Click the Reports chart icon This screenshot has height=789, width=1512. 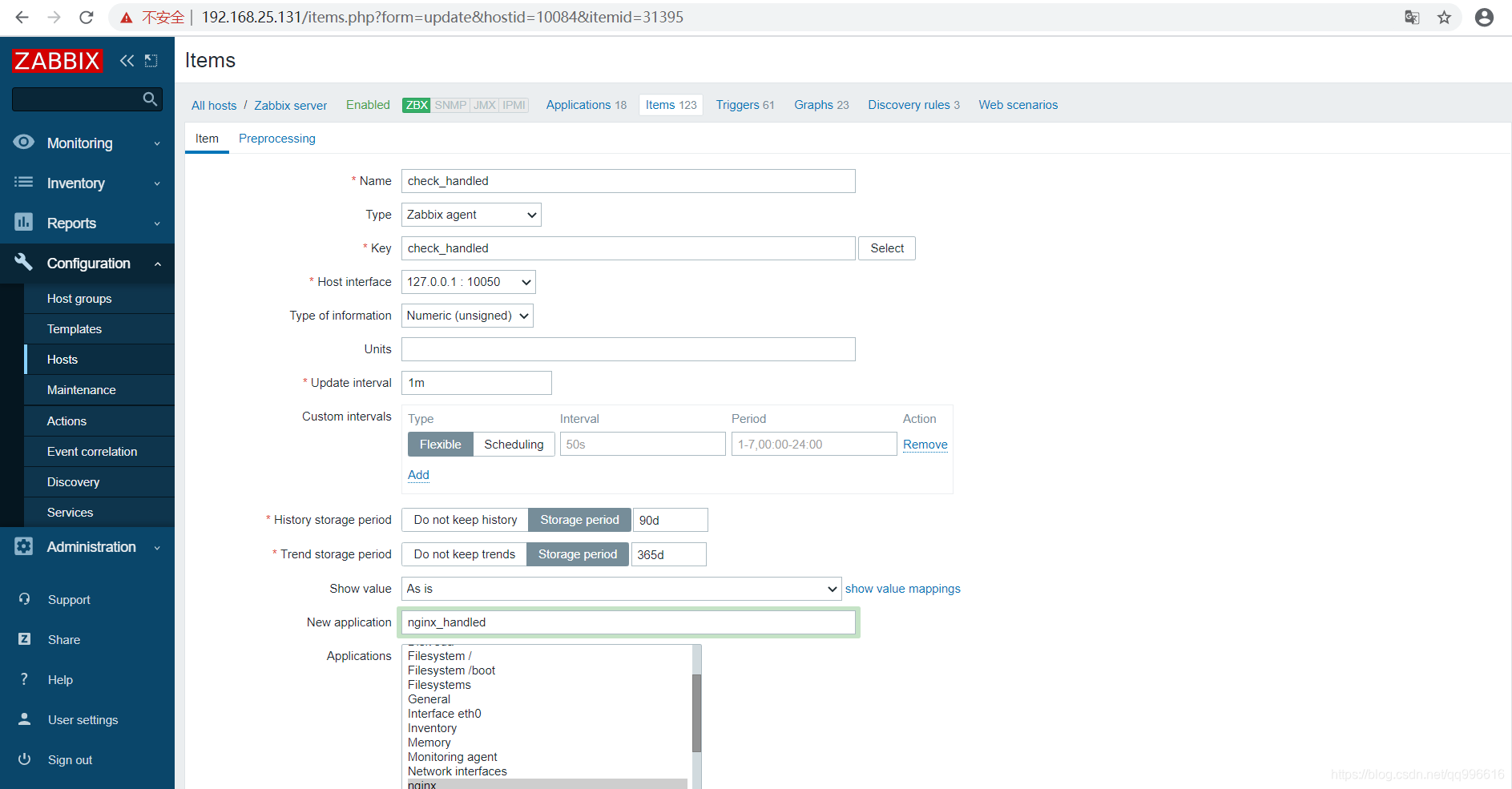[24, 222]
